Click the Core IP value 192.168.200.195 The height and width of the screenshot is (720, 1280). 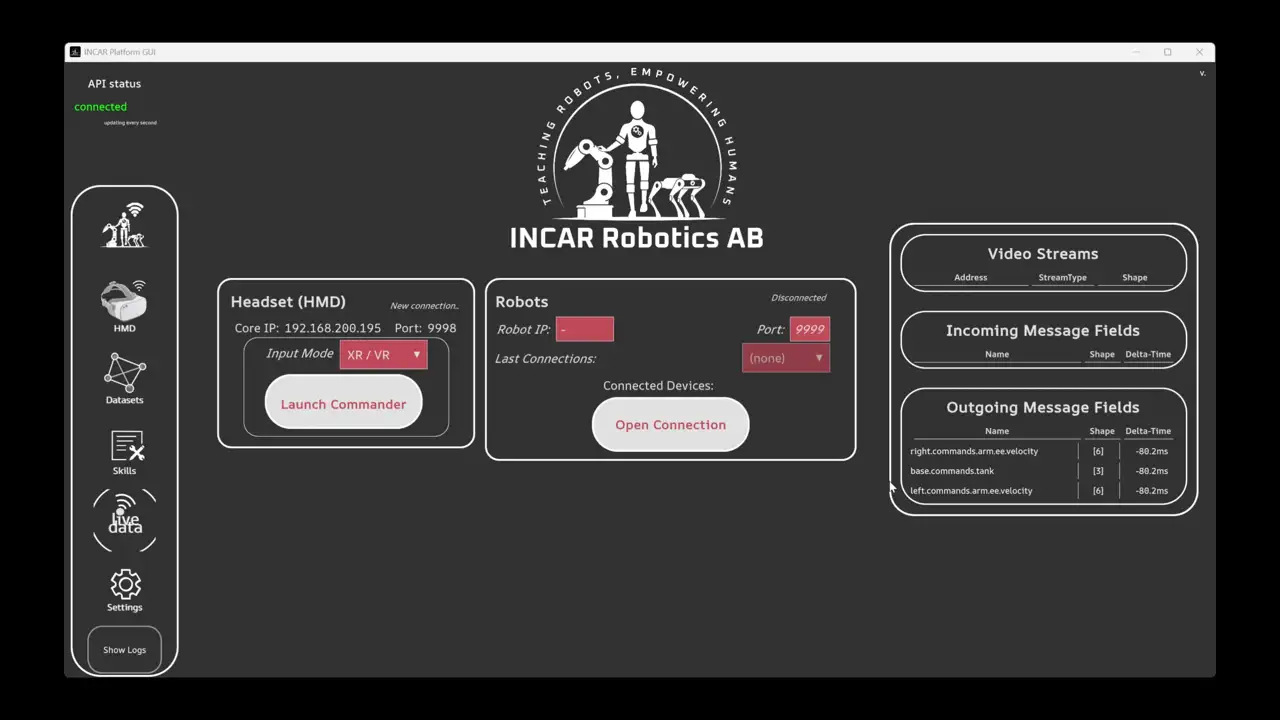332,328
